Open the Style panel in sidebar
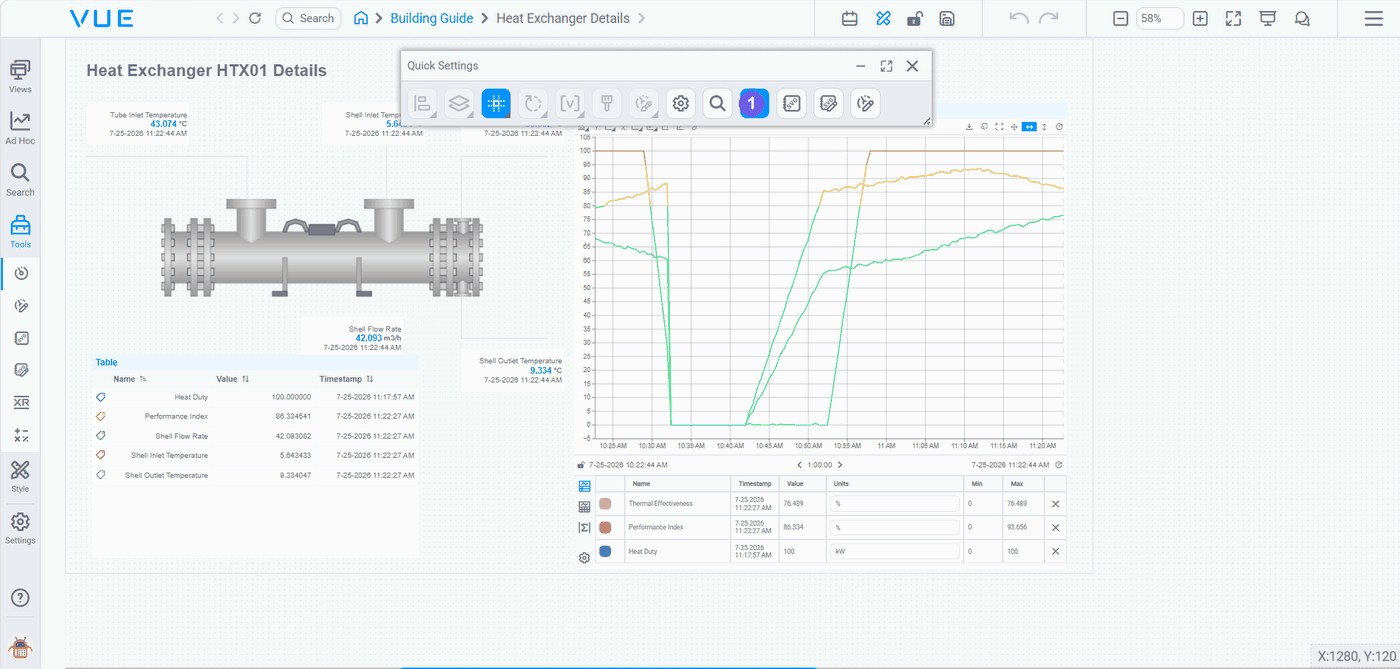 [x=20, y=476]
